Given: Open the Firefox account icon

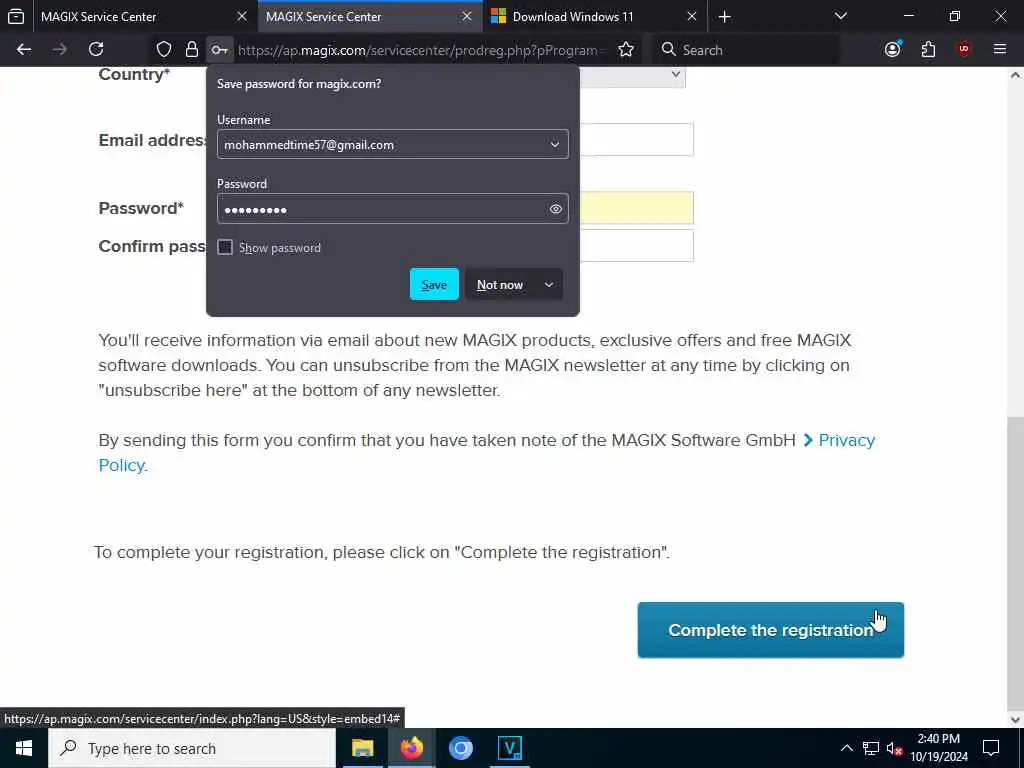Looking at the screenshot, I should [x=893, y=50].
